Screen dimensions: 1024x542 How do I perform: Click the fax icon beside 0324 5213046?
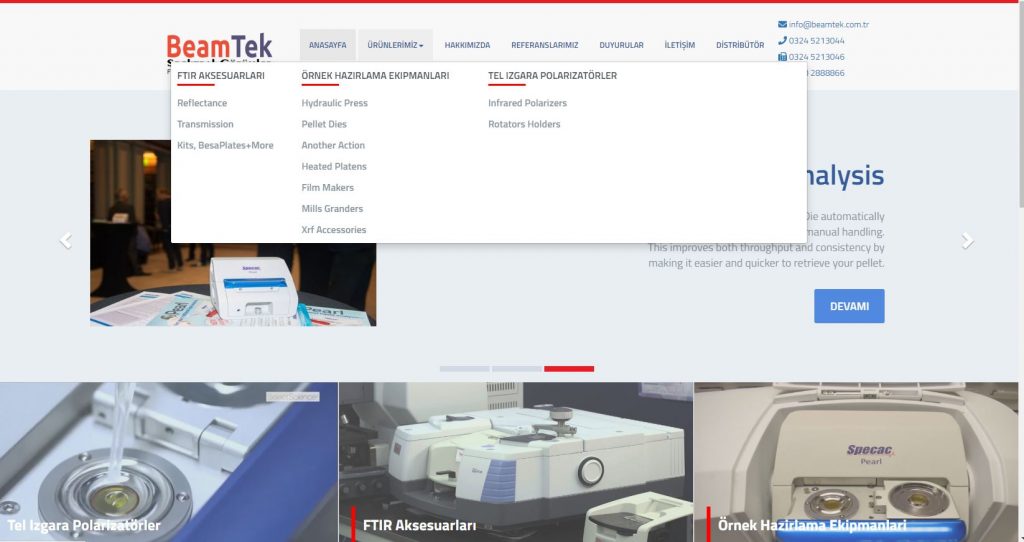tap(782, 57)
